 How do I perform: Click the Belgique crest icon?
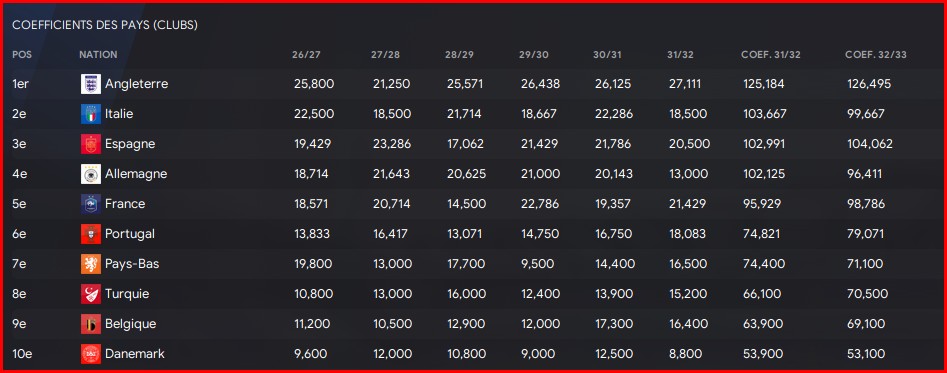pyautogui.click(x=91, y=324)
